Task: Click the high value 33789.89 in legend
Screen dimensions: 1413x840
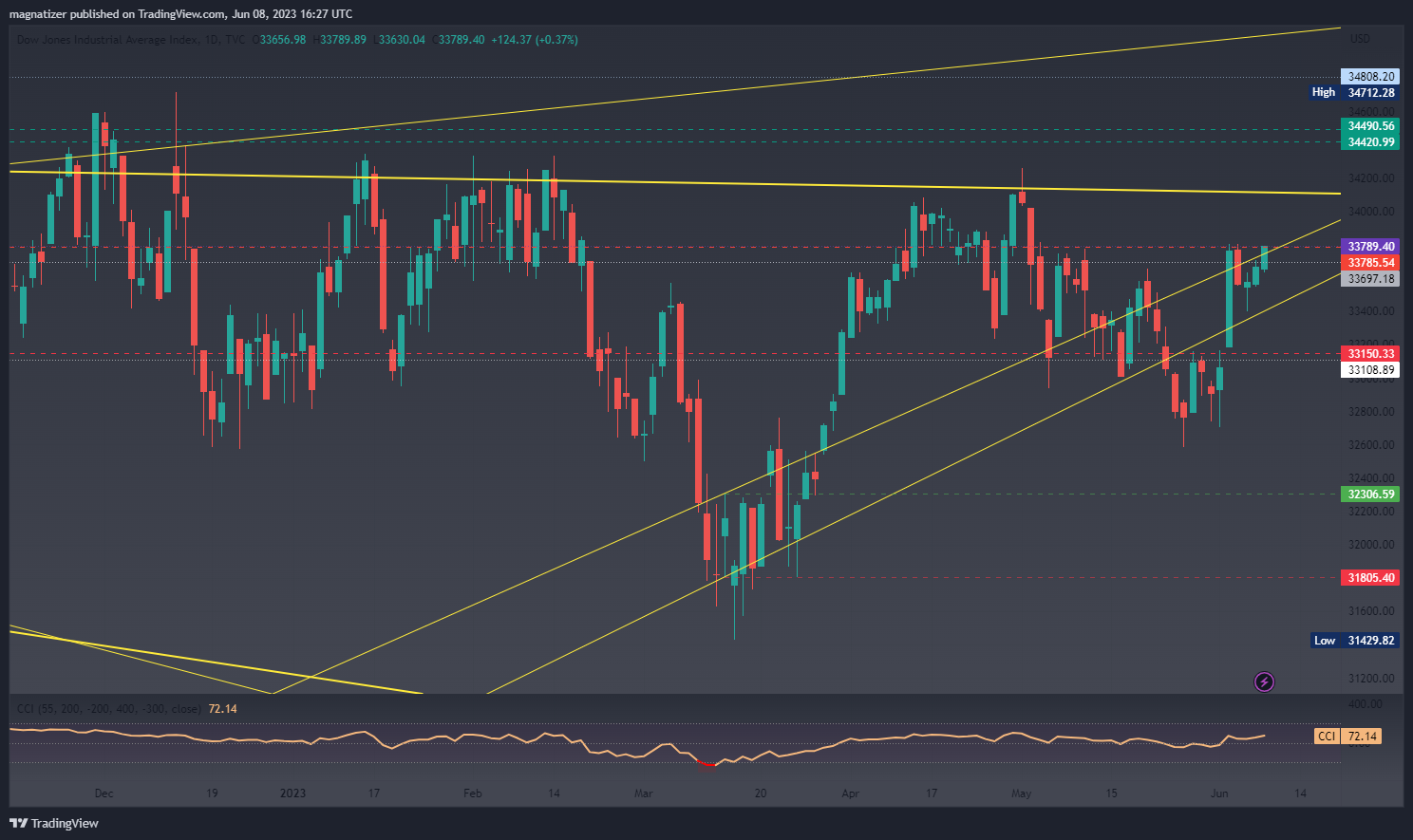Action: coord(343,40)
